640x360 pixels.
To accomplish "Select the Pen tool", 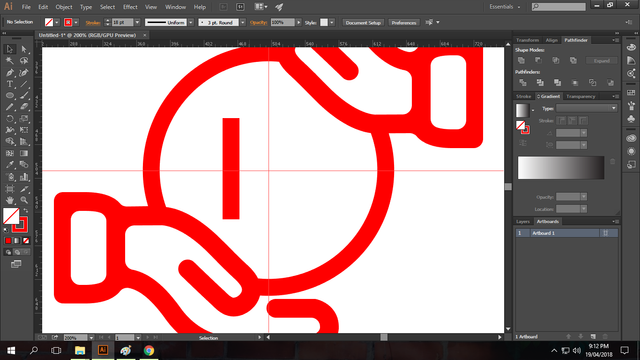I will [x=10, y=73].
